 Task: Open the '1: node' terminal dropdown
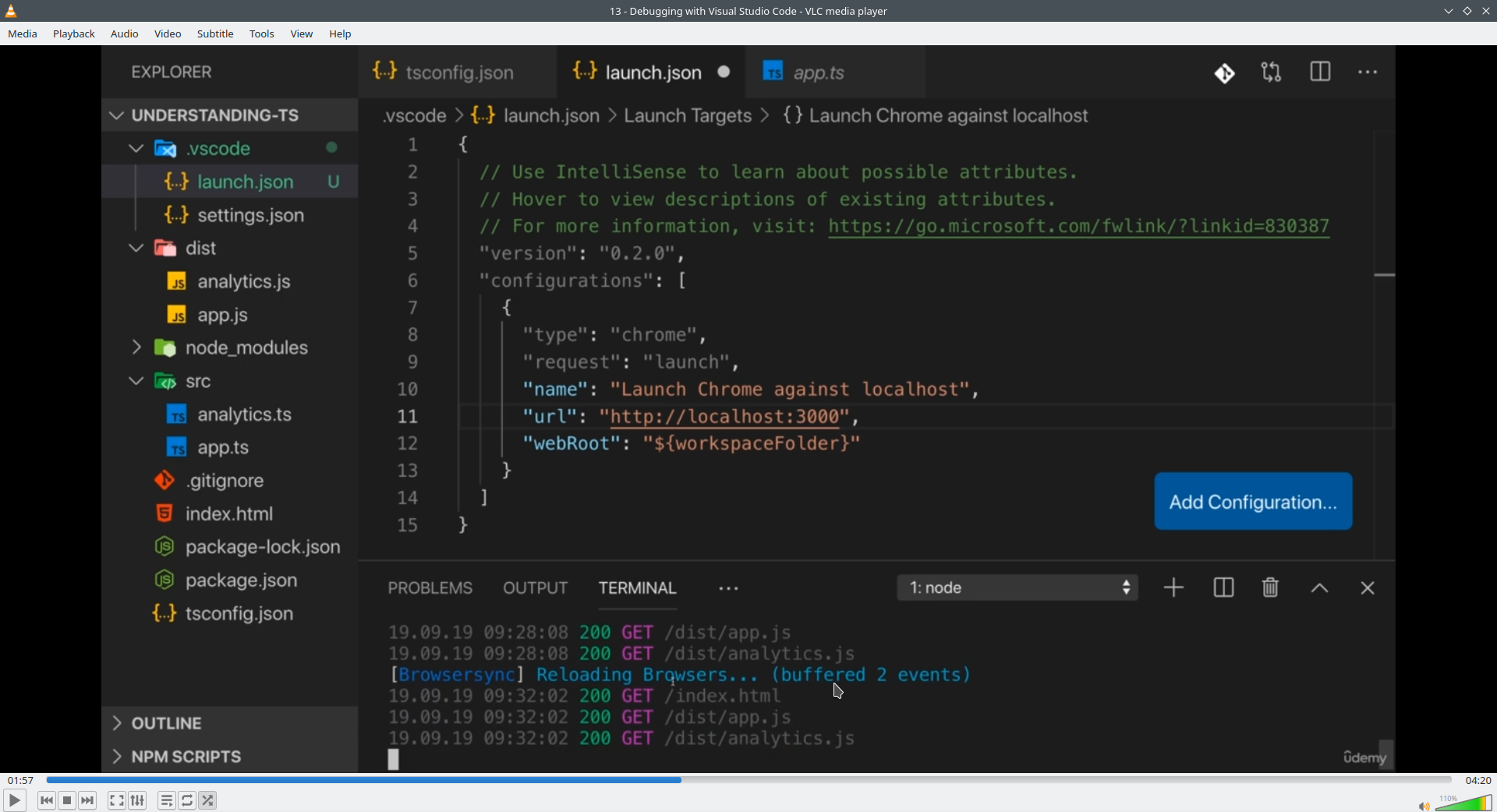pos(1017,588)
